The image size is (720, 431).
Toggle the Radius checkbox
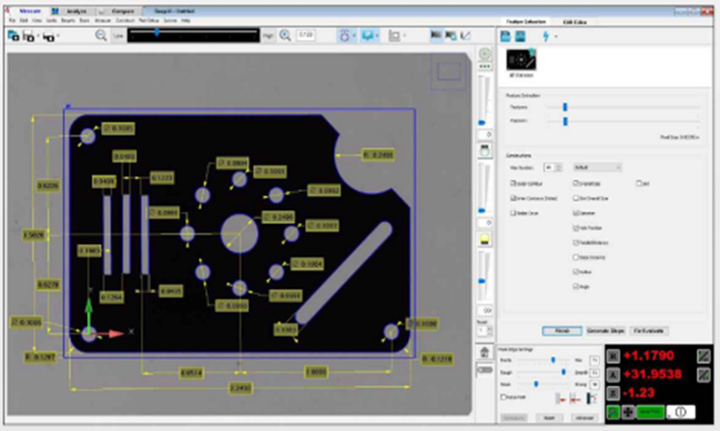tap(575, 271)
